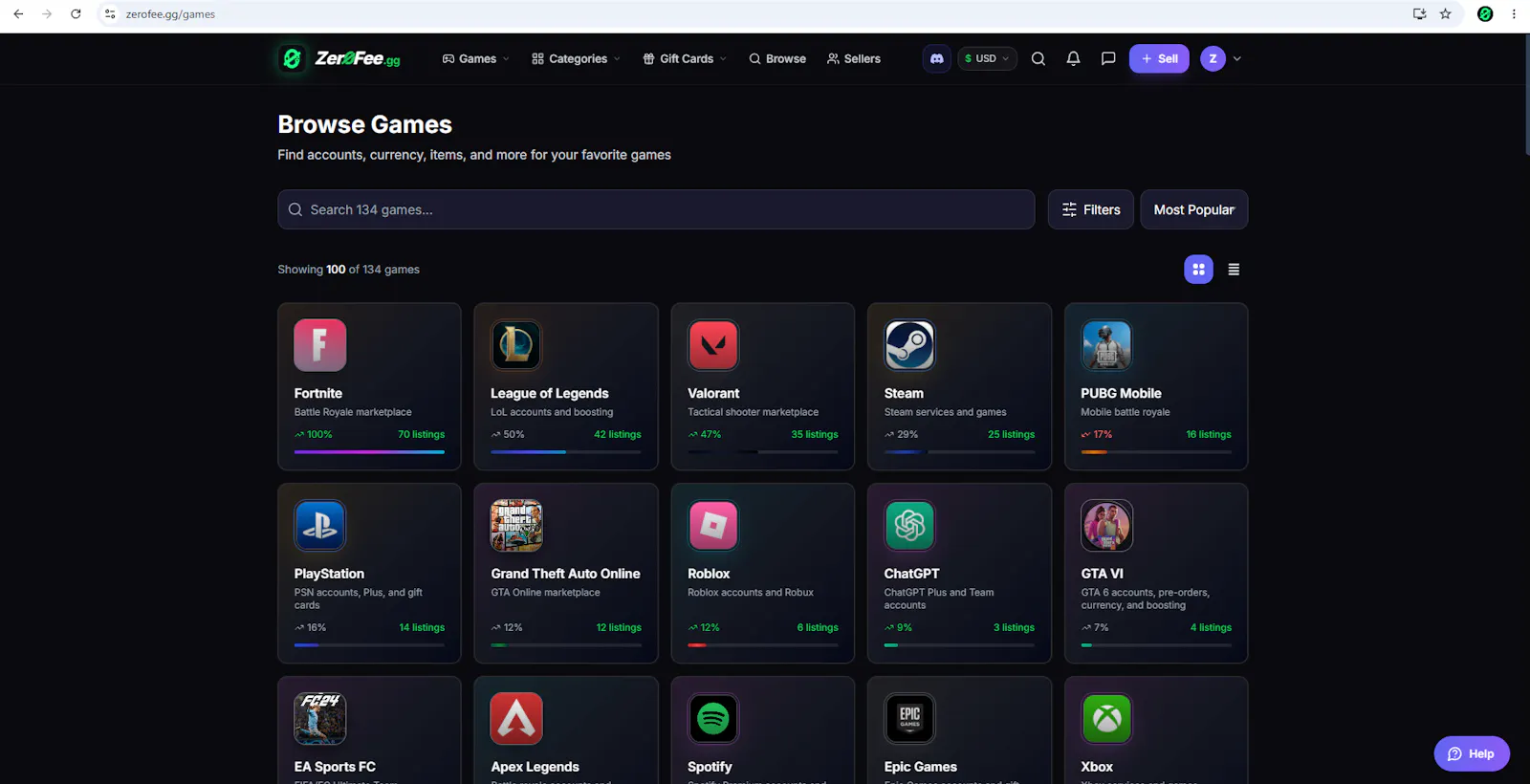1530x784 pixels.
Task: Click the Sell button
Action: [x=1159, y=58]
